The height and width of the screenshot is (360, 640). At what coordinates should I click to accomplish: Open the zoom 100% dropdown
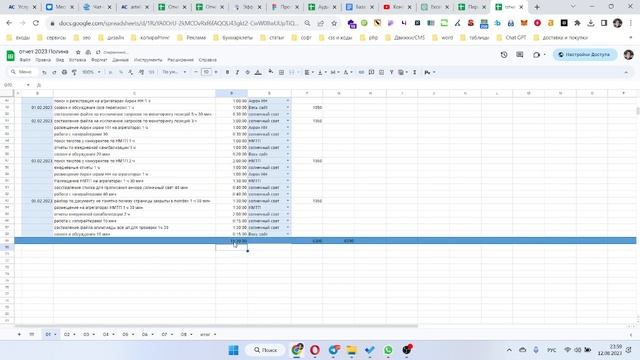tap(91, 72)
